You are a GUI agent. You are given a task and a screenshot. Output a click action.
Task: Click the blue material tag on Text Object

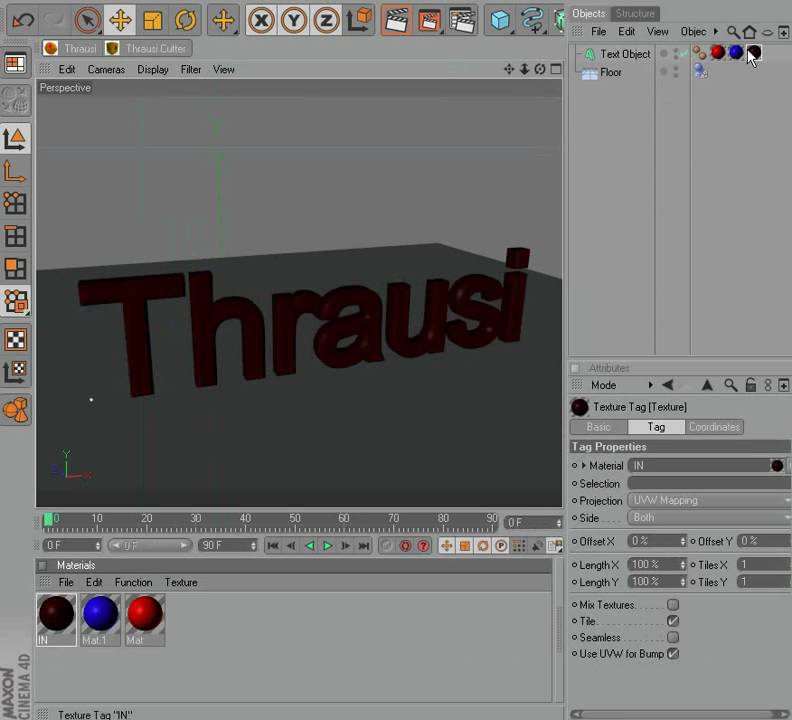coord(736,52)
